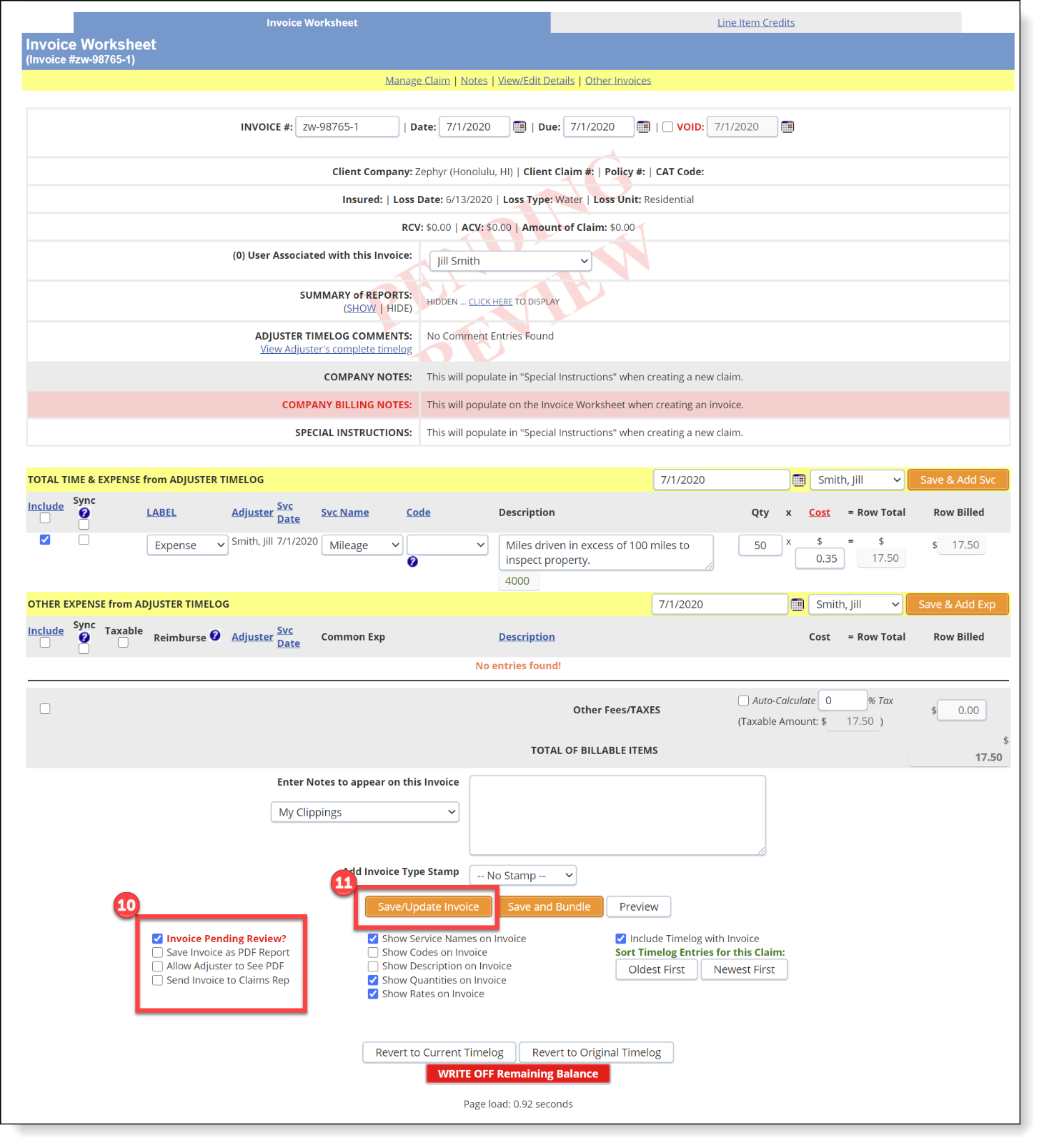Open calendar icon in Total Time & Expense bar
This screenshot has width=1044, height=1148.
tap(799, 480)
